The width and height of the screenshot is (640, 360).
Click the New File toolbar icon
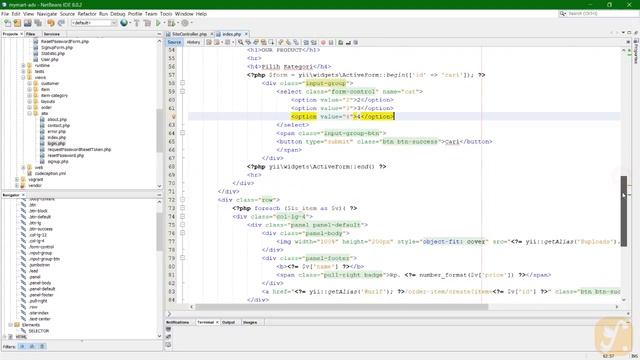[x=8, y=23]
